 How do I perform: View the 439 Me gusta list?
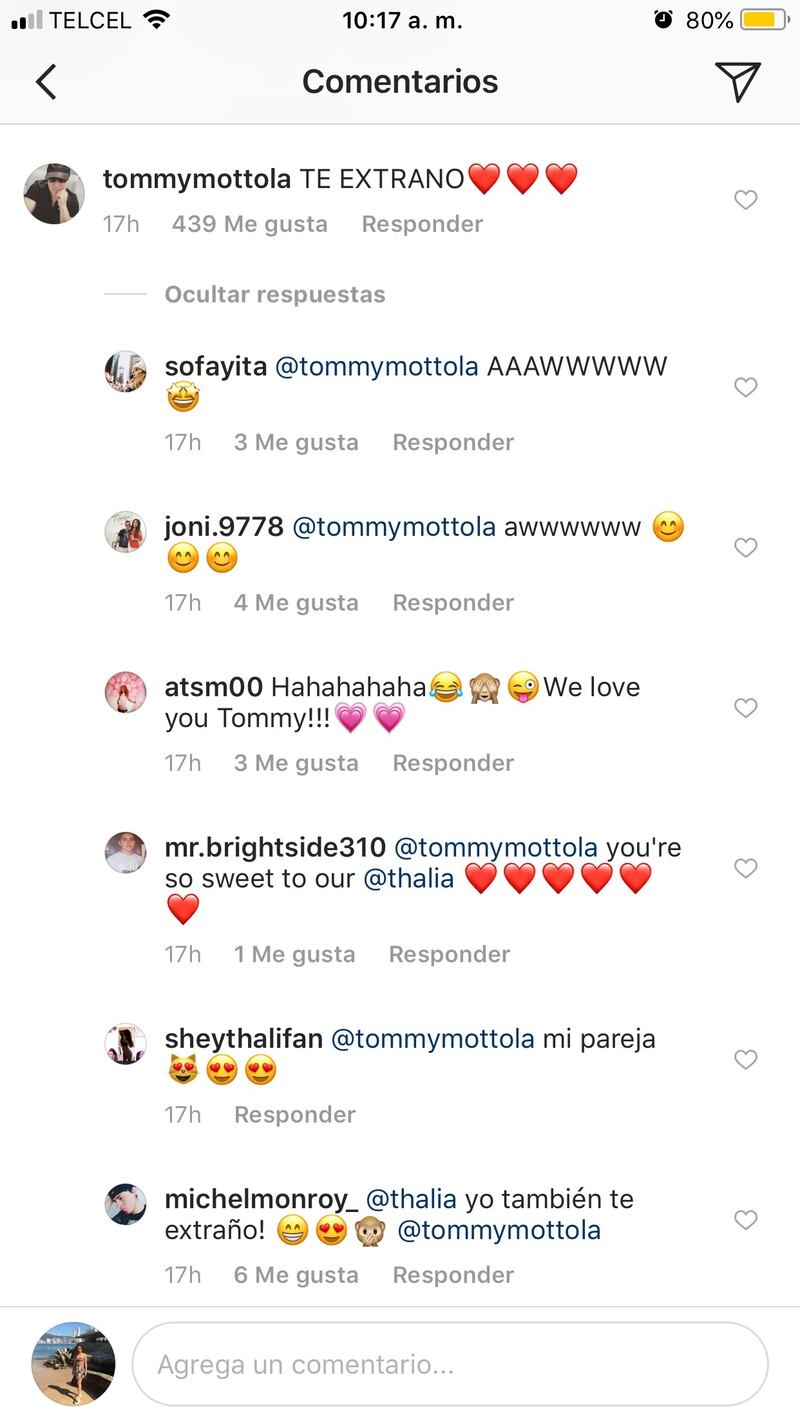250,224
